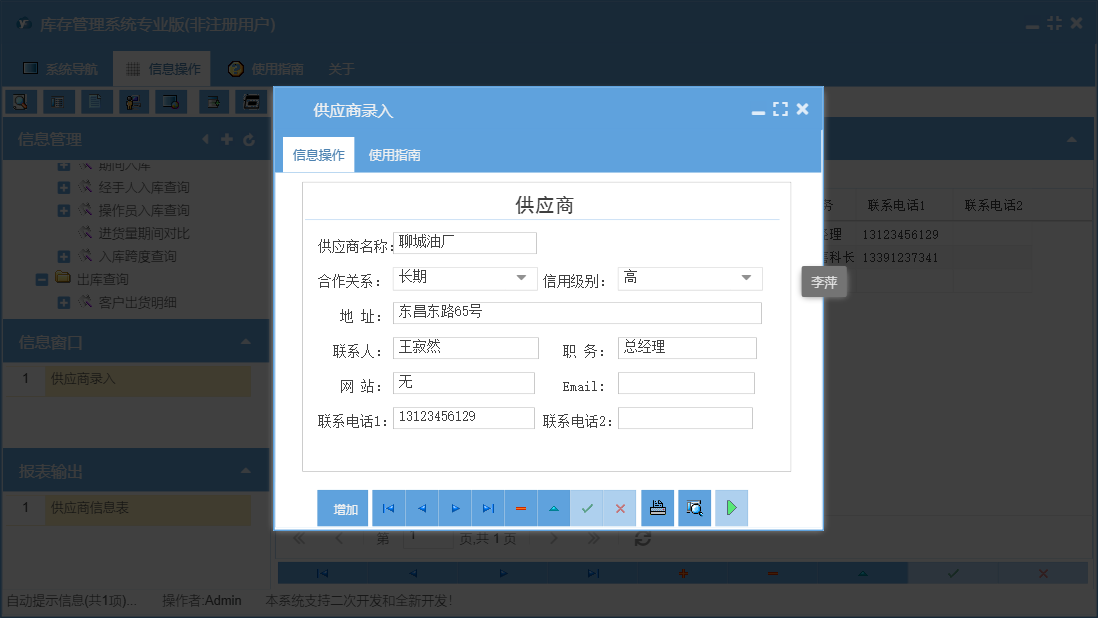This screenshot has width=1098, height=618.
Task: Delete current record with the red minus icon
Action: [x=521, y=508]
